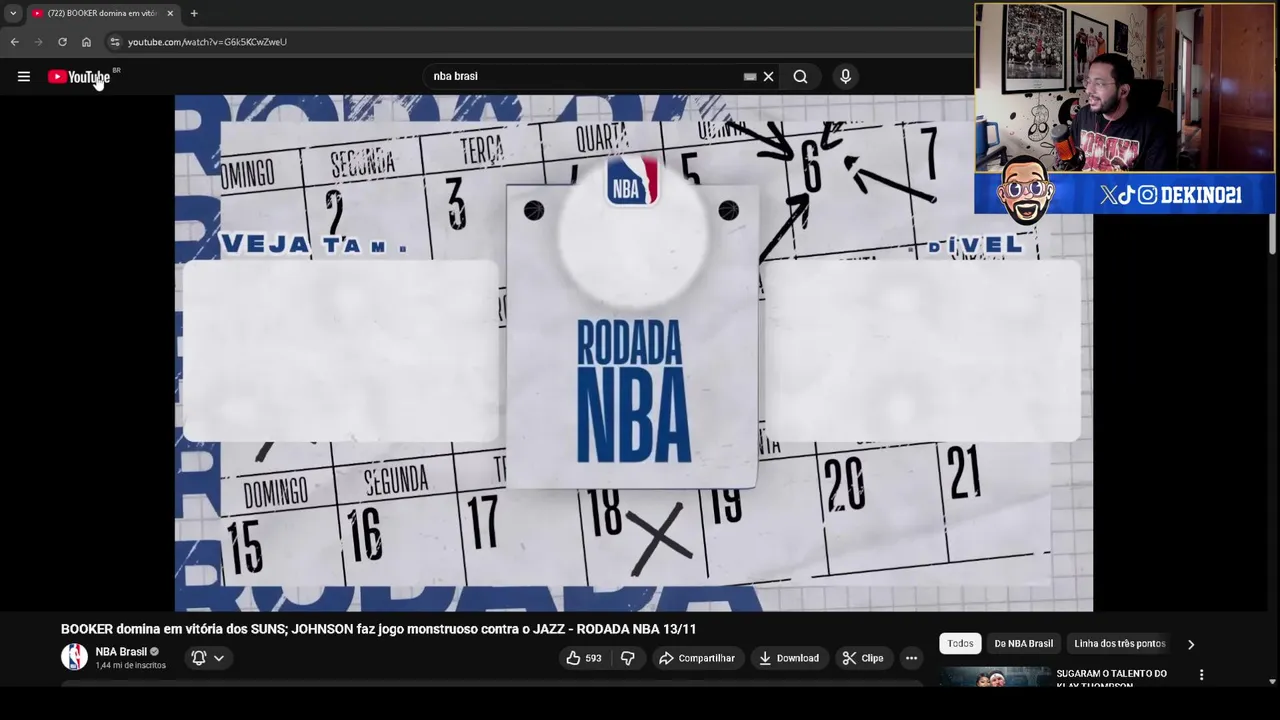Click the RODADA NBA end-screen card
This screenshot has width=1280, height=720.
632,337
